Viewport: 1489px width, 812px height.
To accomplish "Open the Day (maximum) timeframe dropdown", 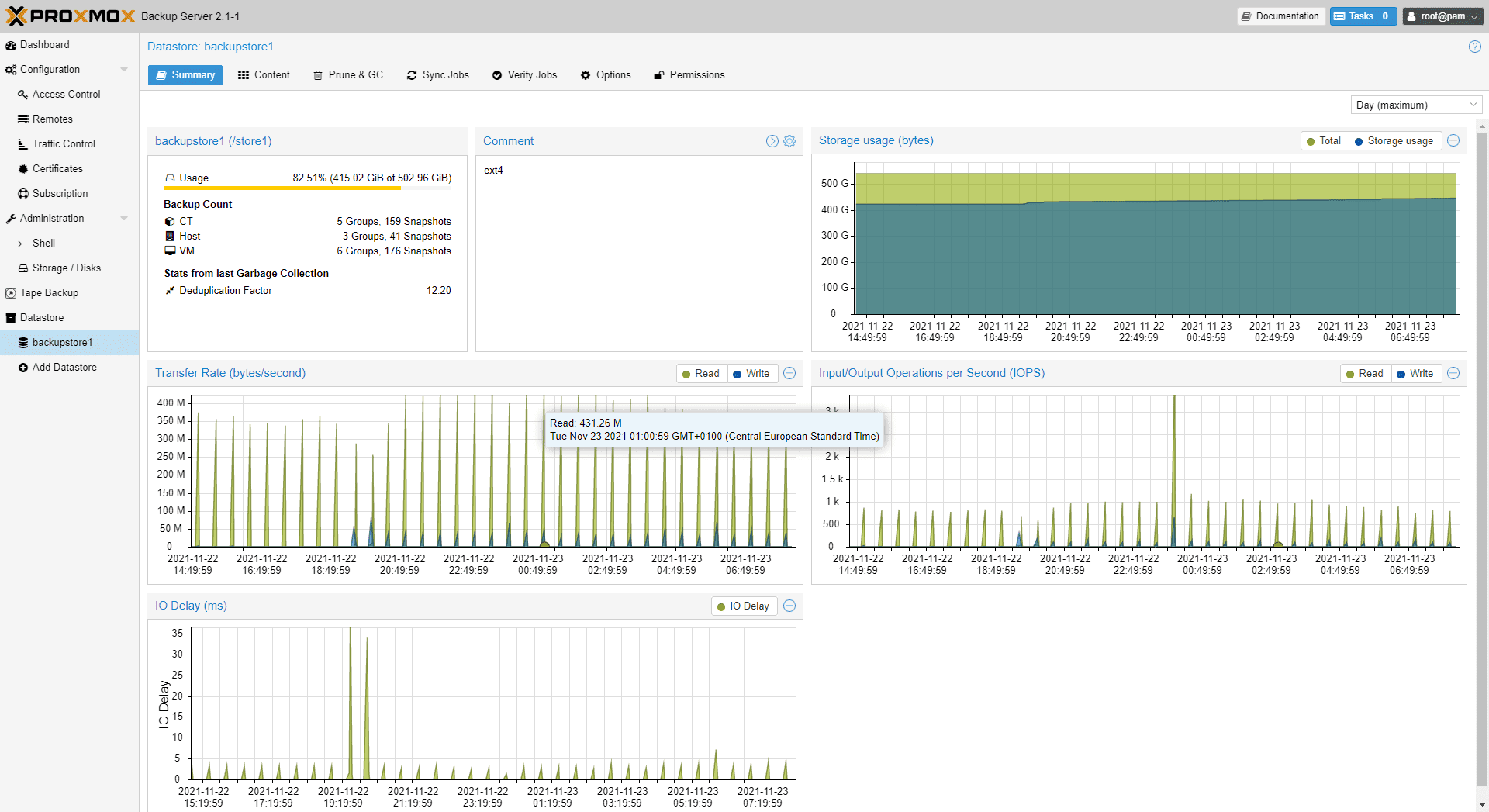I will 1416,105.
